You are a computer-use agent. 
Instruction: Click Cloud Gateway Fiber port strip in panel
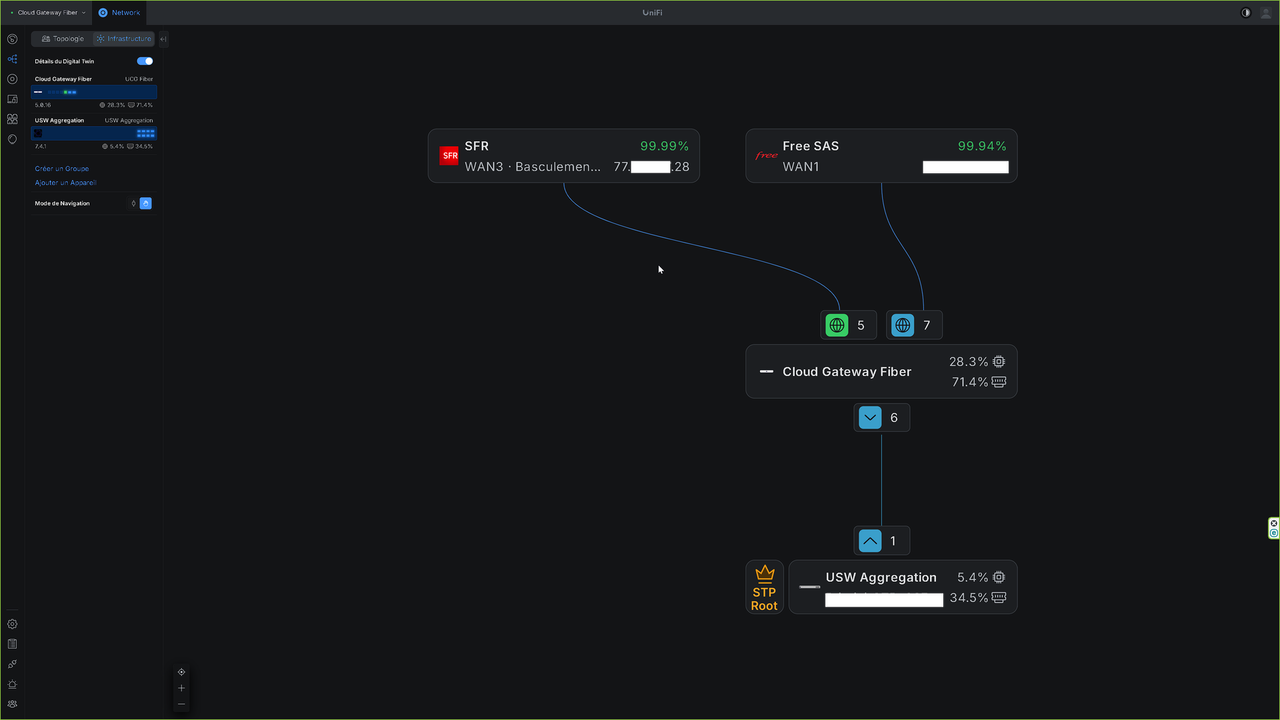coord(94,92)
